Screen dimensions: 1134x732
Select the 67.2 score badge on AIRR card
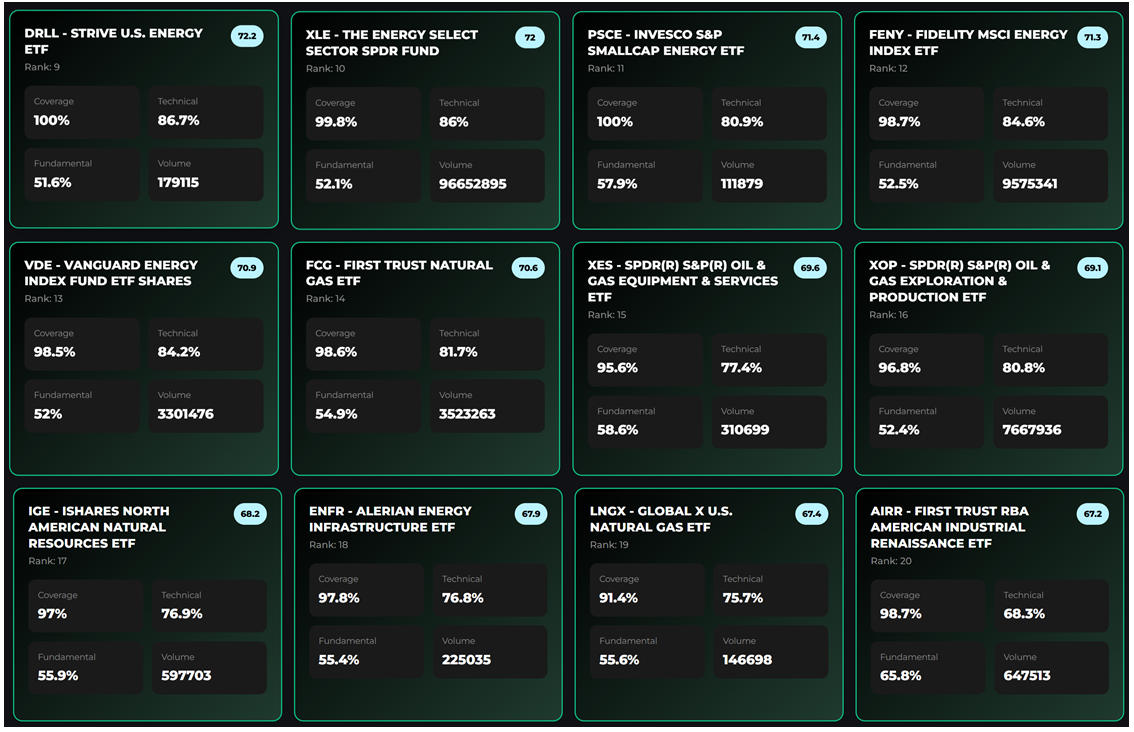1093,513
